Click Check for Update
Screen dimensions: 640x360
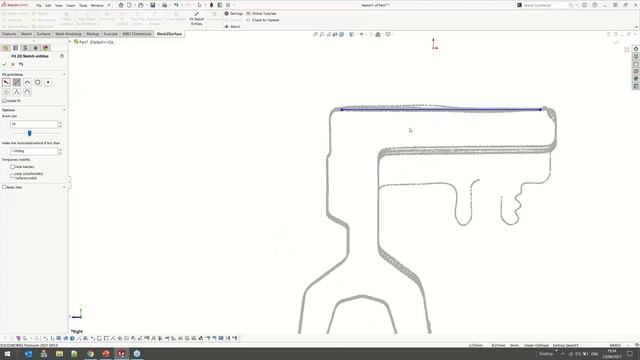click(x=262, y=20)
